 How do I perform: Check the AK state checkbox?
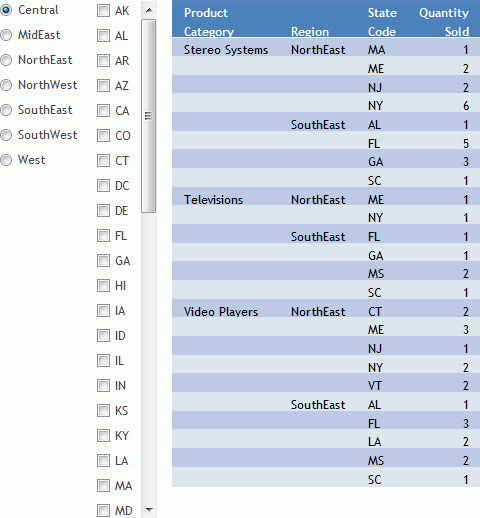pos(103,11)
